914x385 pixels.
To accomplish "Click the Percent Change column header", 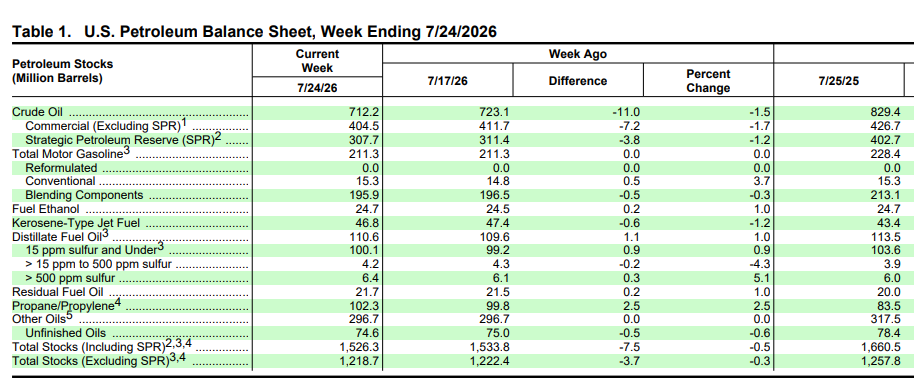I will 708,80.
